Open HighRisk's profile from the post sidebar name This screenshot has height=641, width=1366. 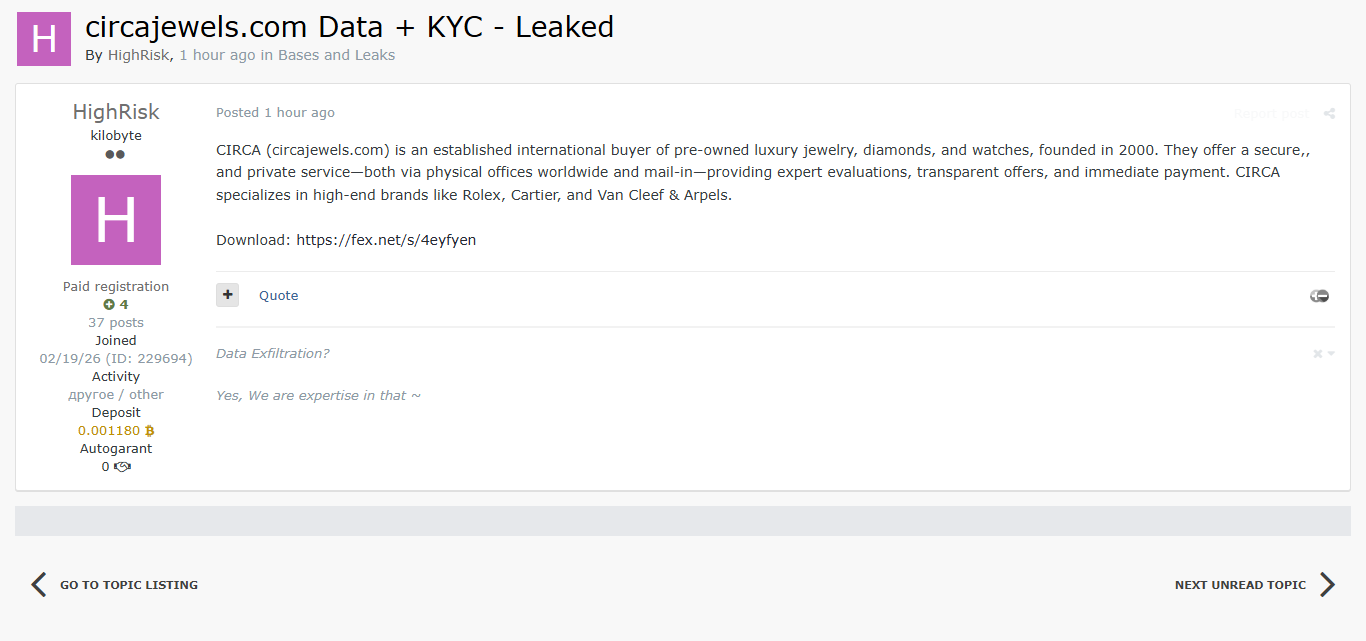pos(116,112)
